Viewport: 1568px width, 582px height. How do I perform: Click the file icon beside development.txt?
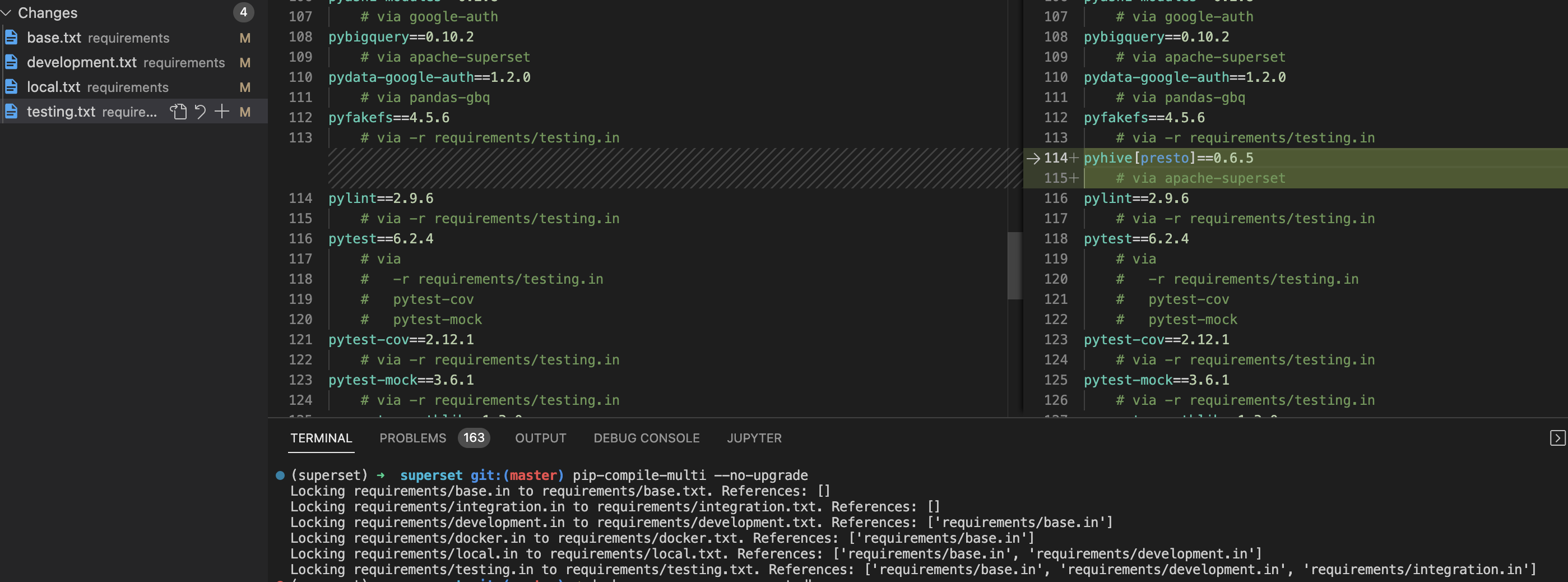coord(12,62)
